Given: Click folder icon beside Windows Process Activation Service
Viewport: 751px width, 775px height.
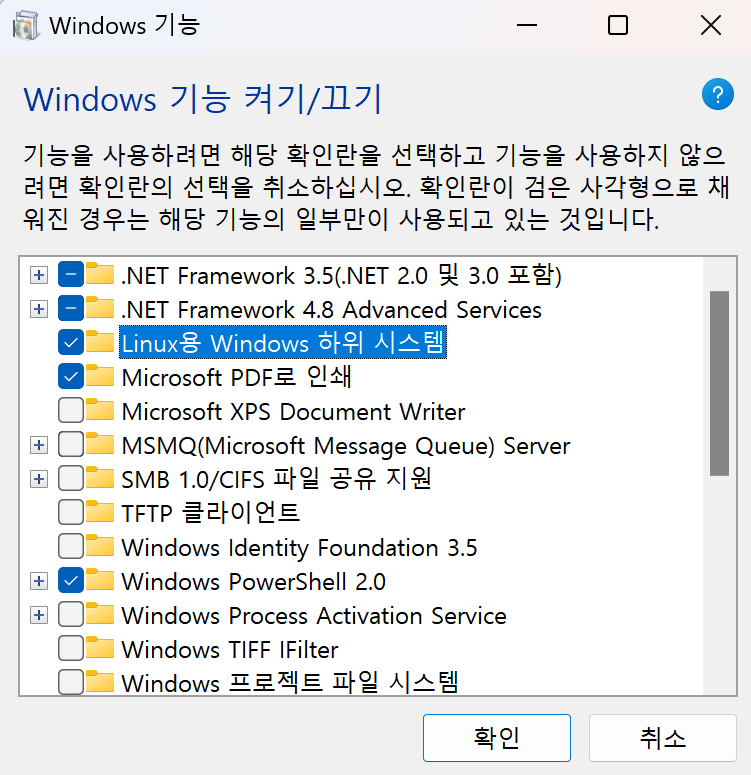Looking at the screenshot, I should tap(100, 614).
